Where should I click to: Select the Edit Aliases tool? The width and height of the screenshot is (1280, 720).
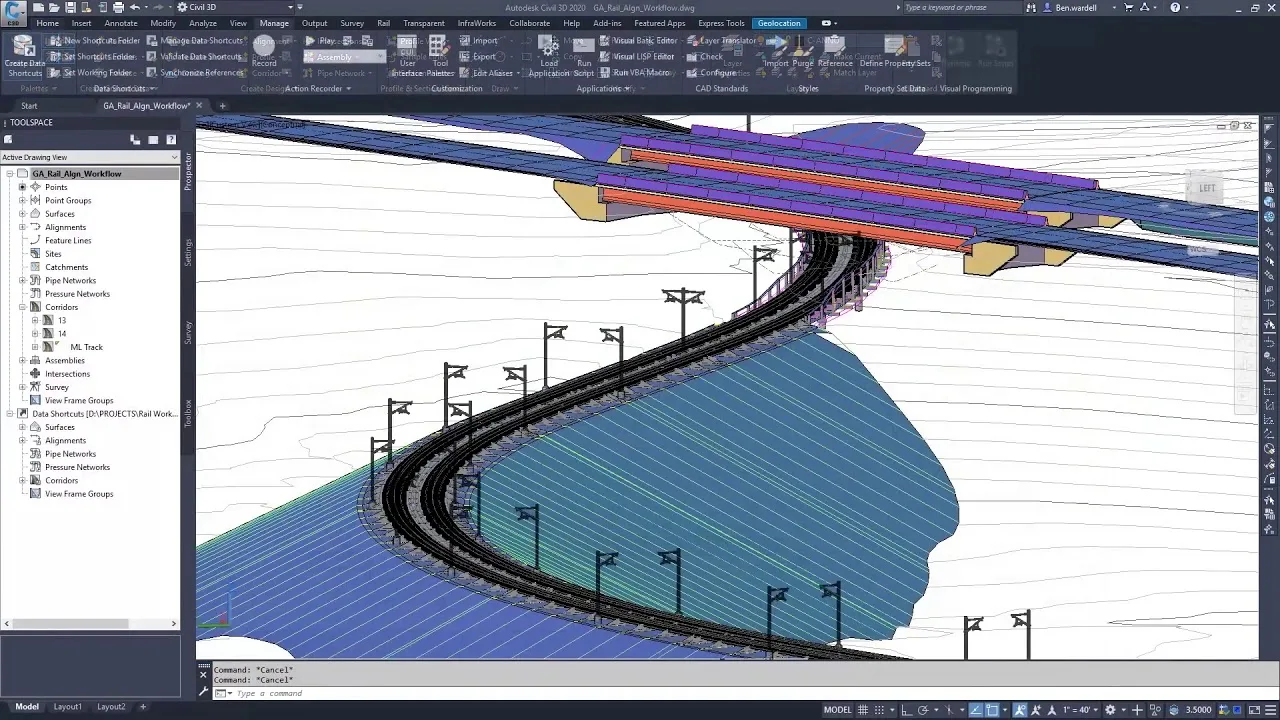coord(491,72)
